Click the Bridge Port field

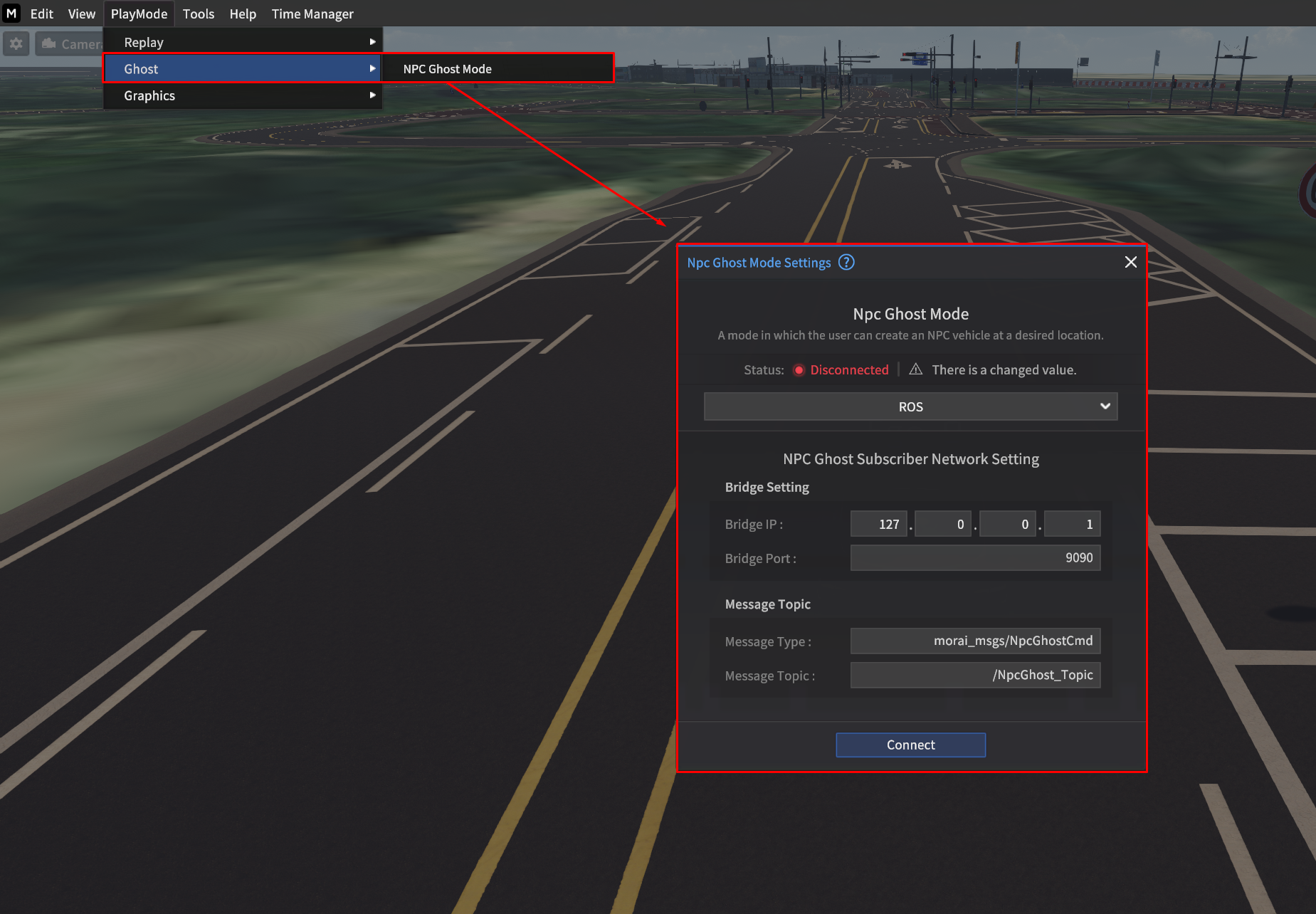tap(975, 558)
